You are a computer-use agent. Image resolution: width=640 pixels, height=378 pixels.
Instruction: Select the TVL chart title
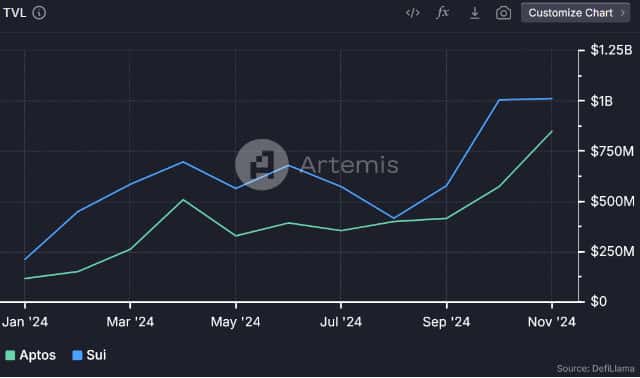coord(14,13)
